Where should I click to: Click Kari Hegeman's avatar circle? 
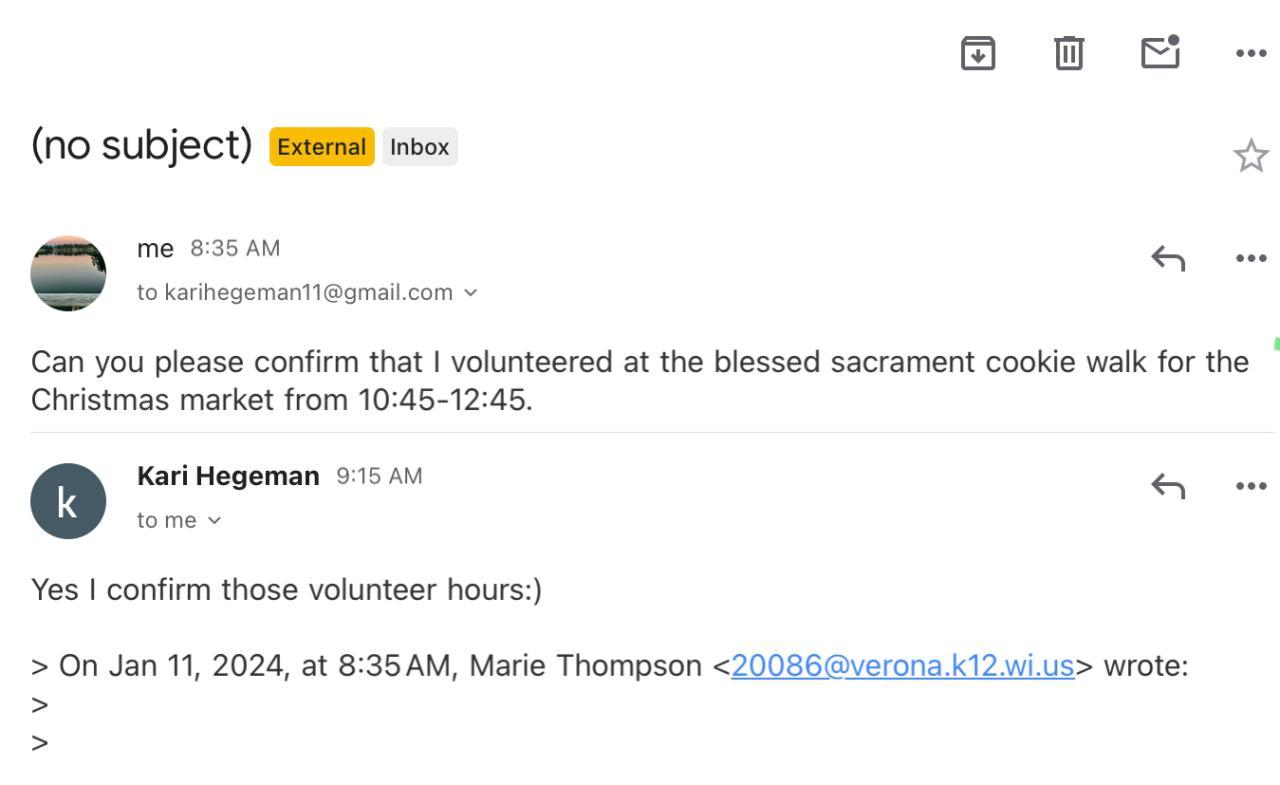tap(68, 501)
